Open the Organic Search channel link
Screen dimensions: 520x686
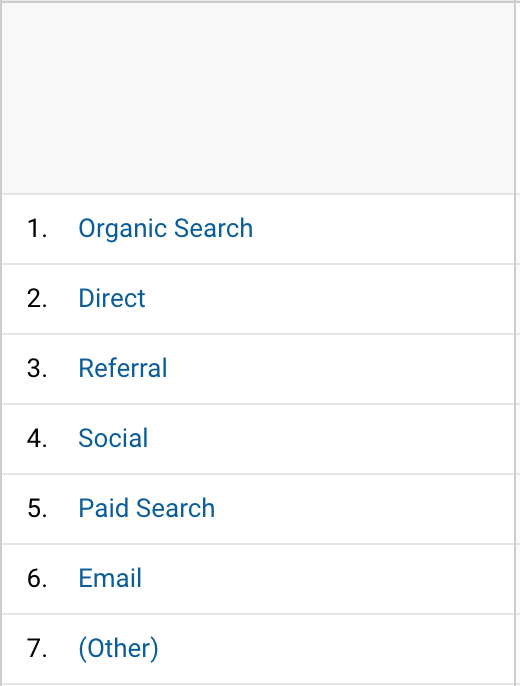pyautogui.click(x=165, y=229)
